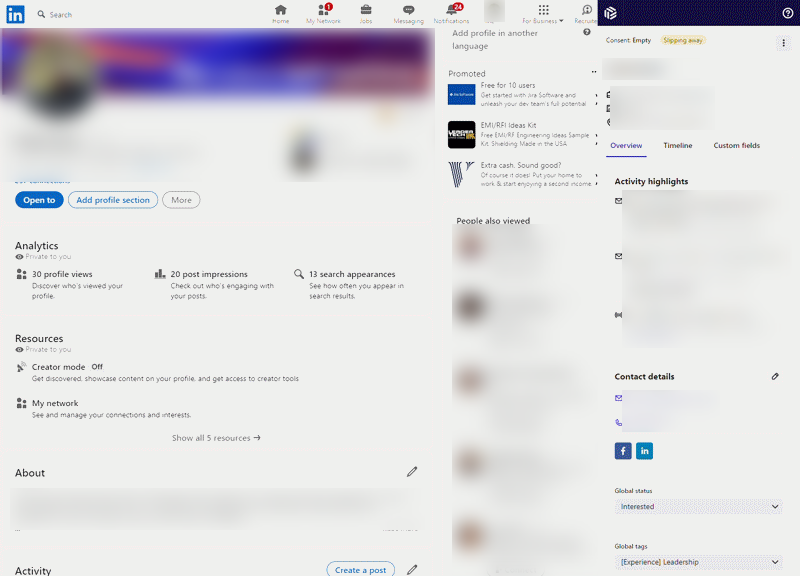
Task: Click the profile views people icon
Action: [x=21, y=274]
